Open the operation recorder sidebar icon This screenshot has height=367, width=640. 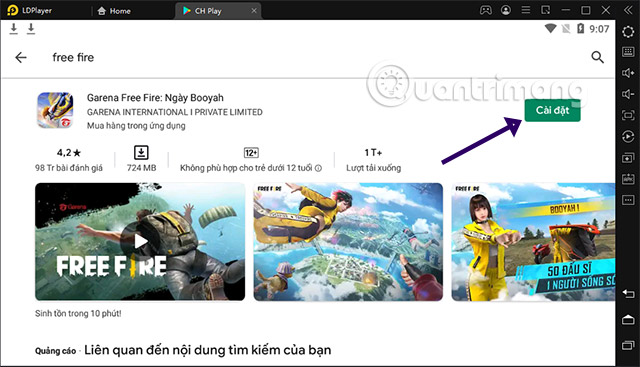pos(628,136)
